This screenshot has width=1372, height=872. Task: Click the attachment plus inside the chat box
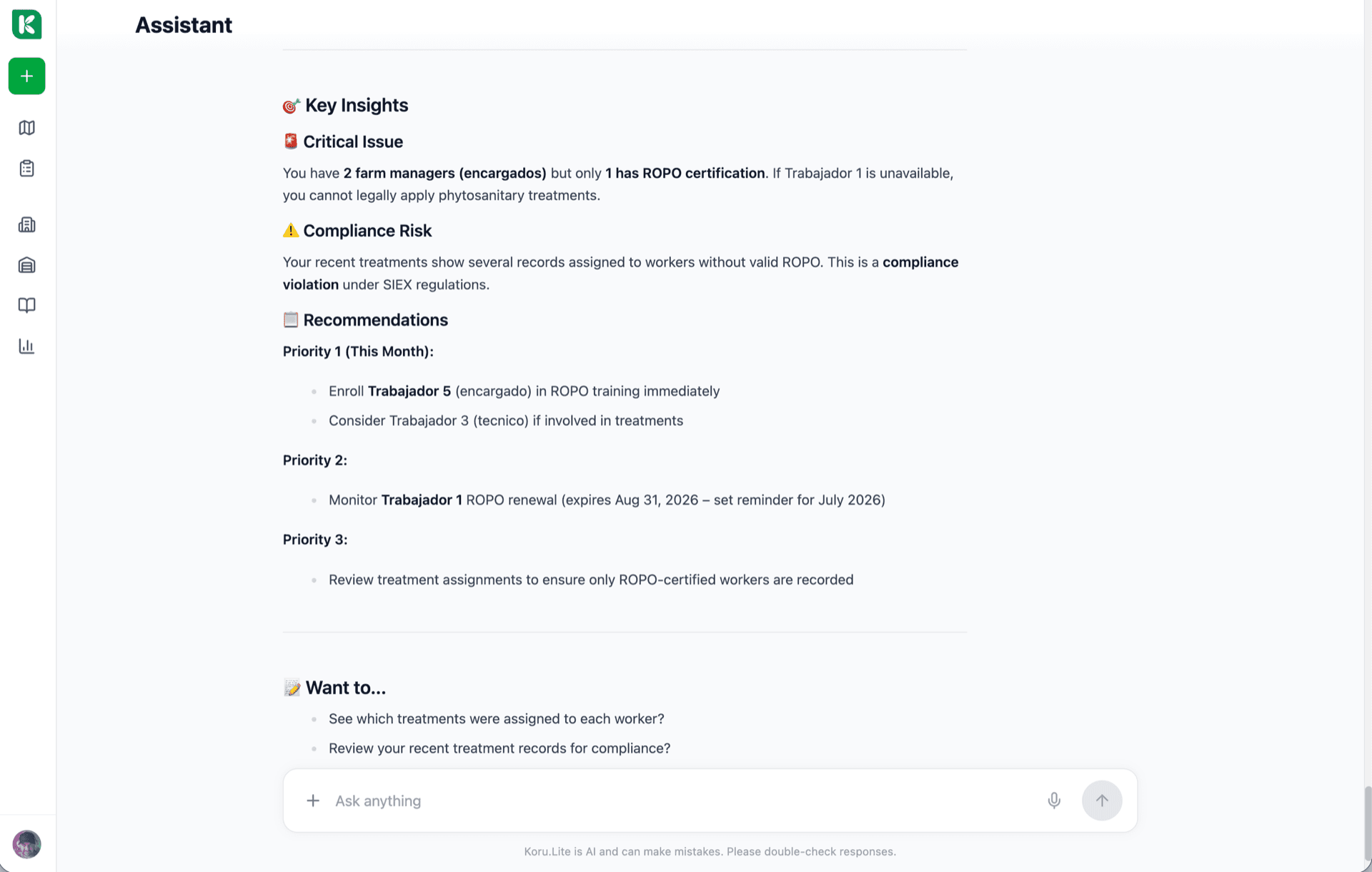coord(313,801)
